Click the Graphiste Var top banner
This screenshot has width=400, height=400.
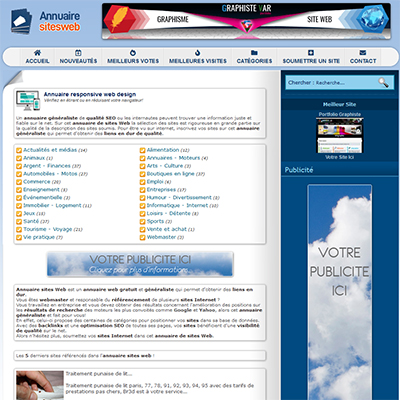click(246, 21)
